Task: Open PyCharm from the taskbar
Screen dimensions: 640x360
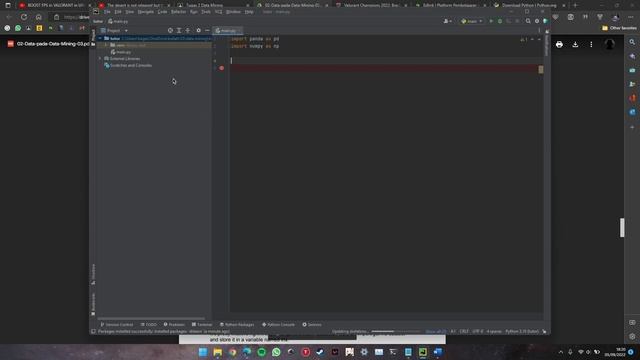Action: pyautogui.click(x=423, y=352)
